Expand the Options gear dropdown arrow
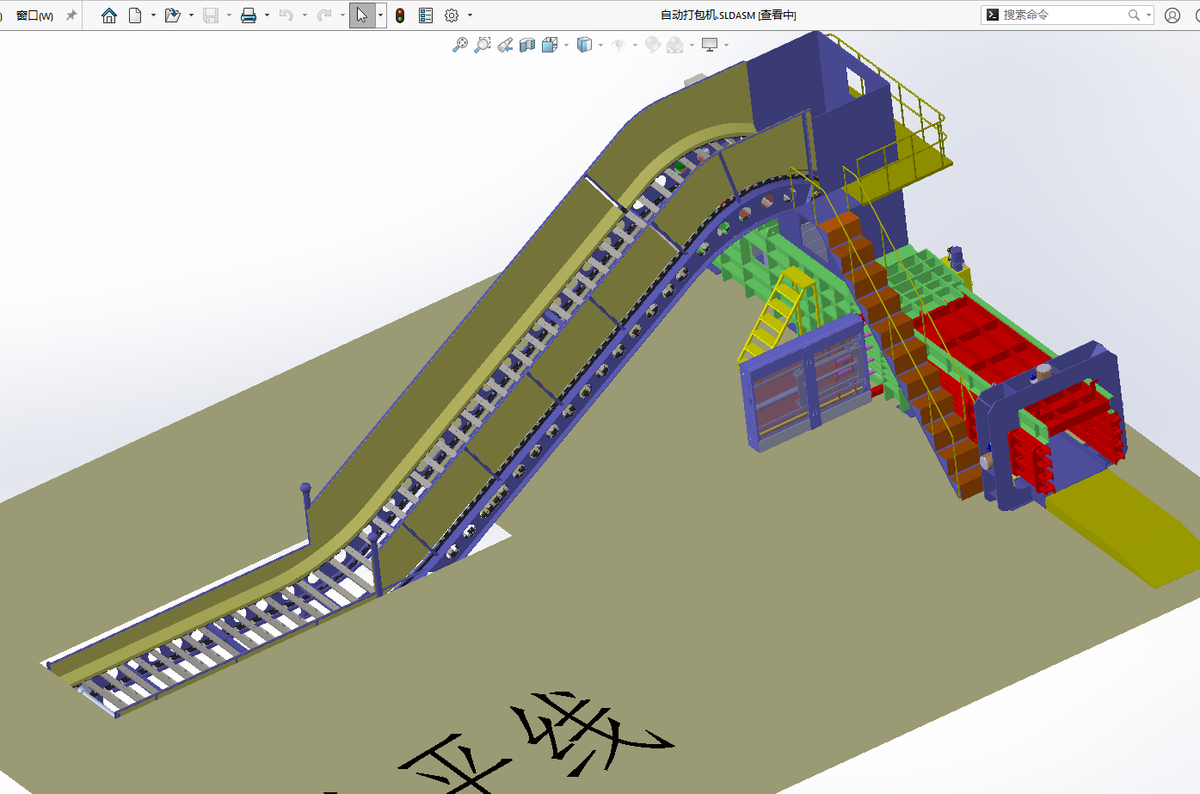This screenshot has height=794, width=1200. (470, 15)
